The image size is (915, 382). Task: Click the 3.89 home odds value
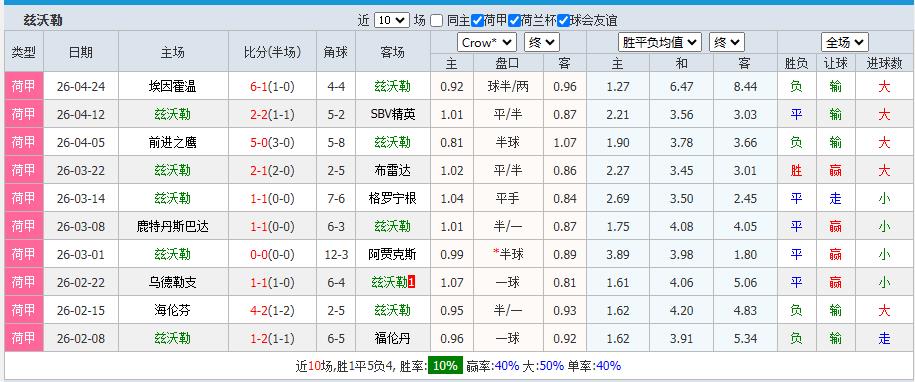[618, 255]
